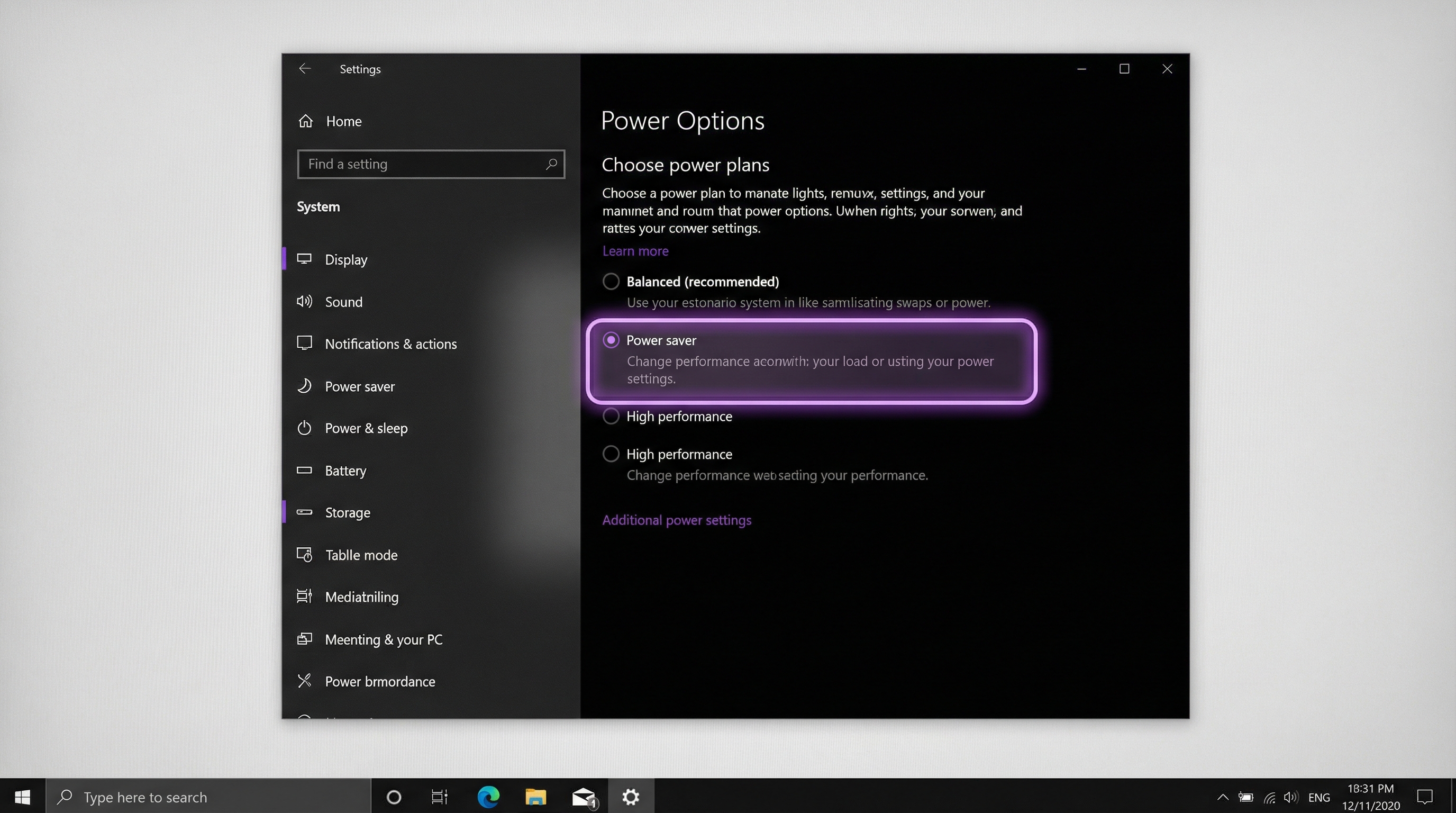Open the Learn more link

tap(635, 251)
